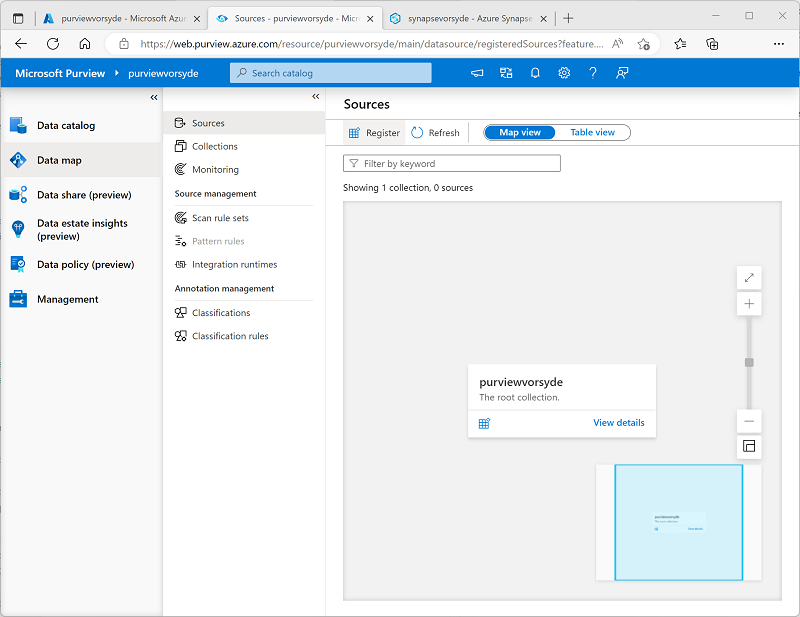The height and width of the screenshot is (617, 800).
Task: Open the help question mark
Action: [592, 73]
